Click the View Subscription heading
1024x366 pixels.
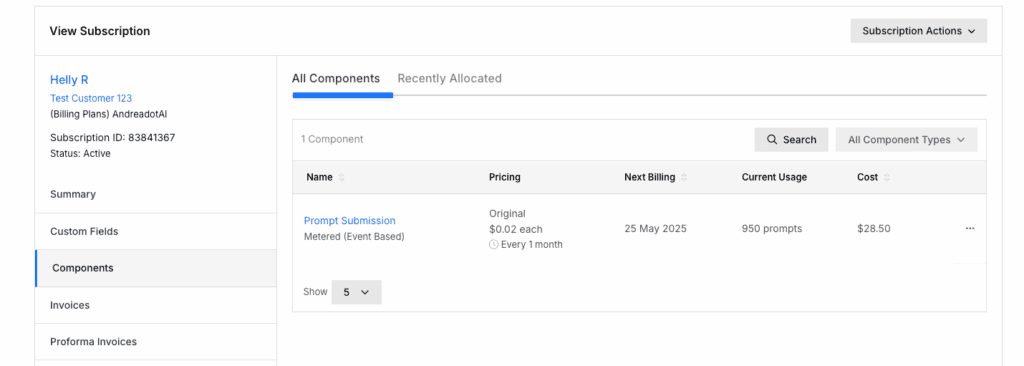[99, 31]
